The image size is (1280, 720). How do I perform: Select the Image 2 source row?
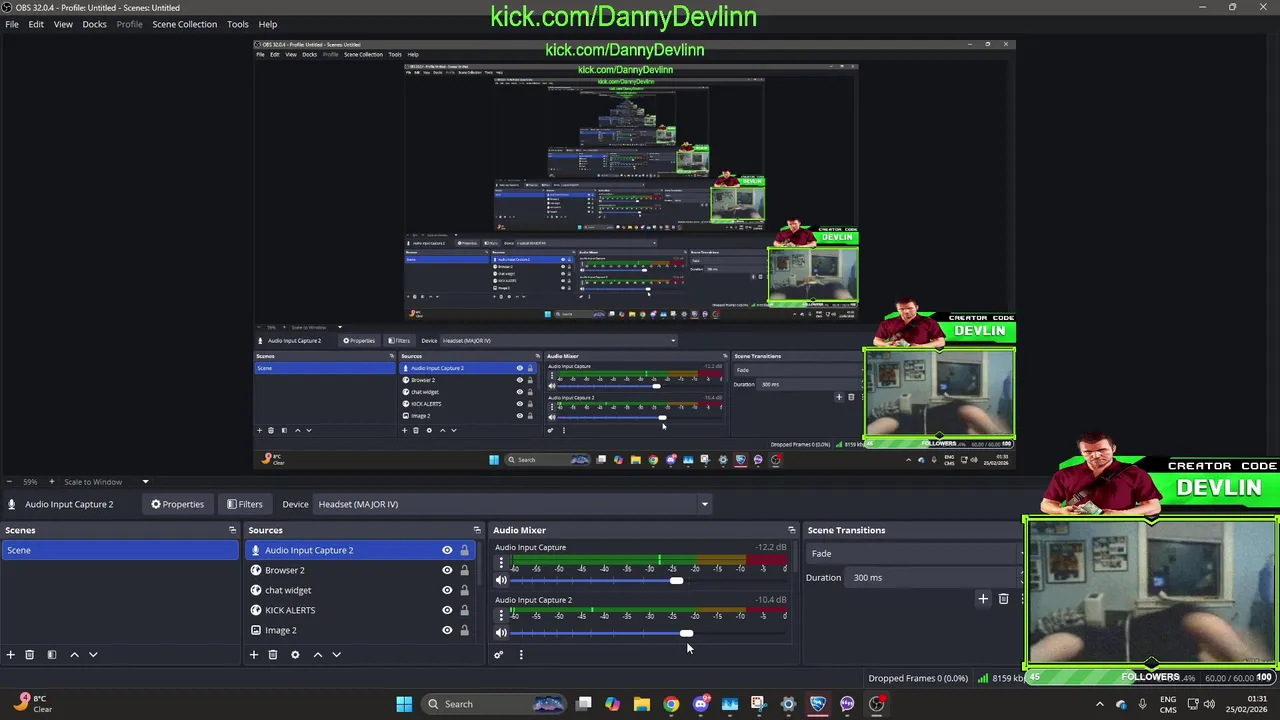coord(362,630)
